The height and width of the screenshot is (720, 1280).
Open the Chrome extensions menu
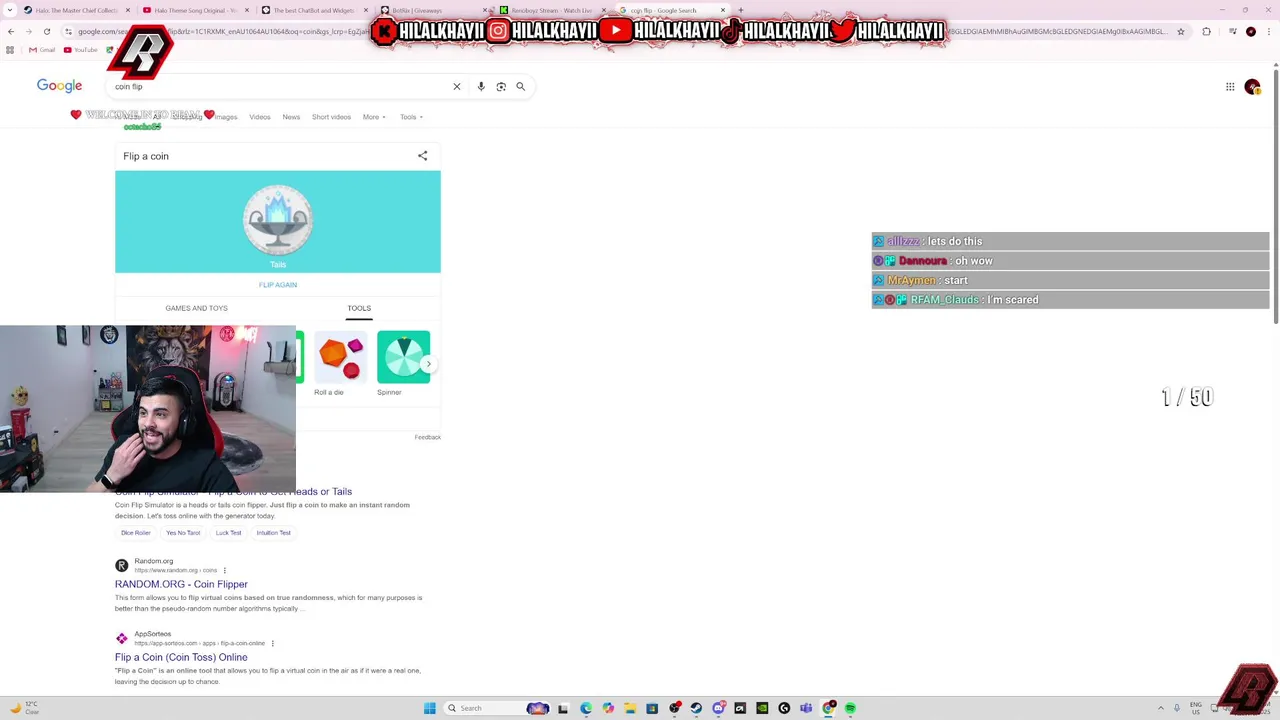tap(1206, 31)
